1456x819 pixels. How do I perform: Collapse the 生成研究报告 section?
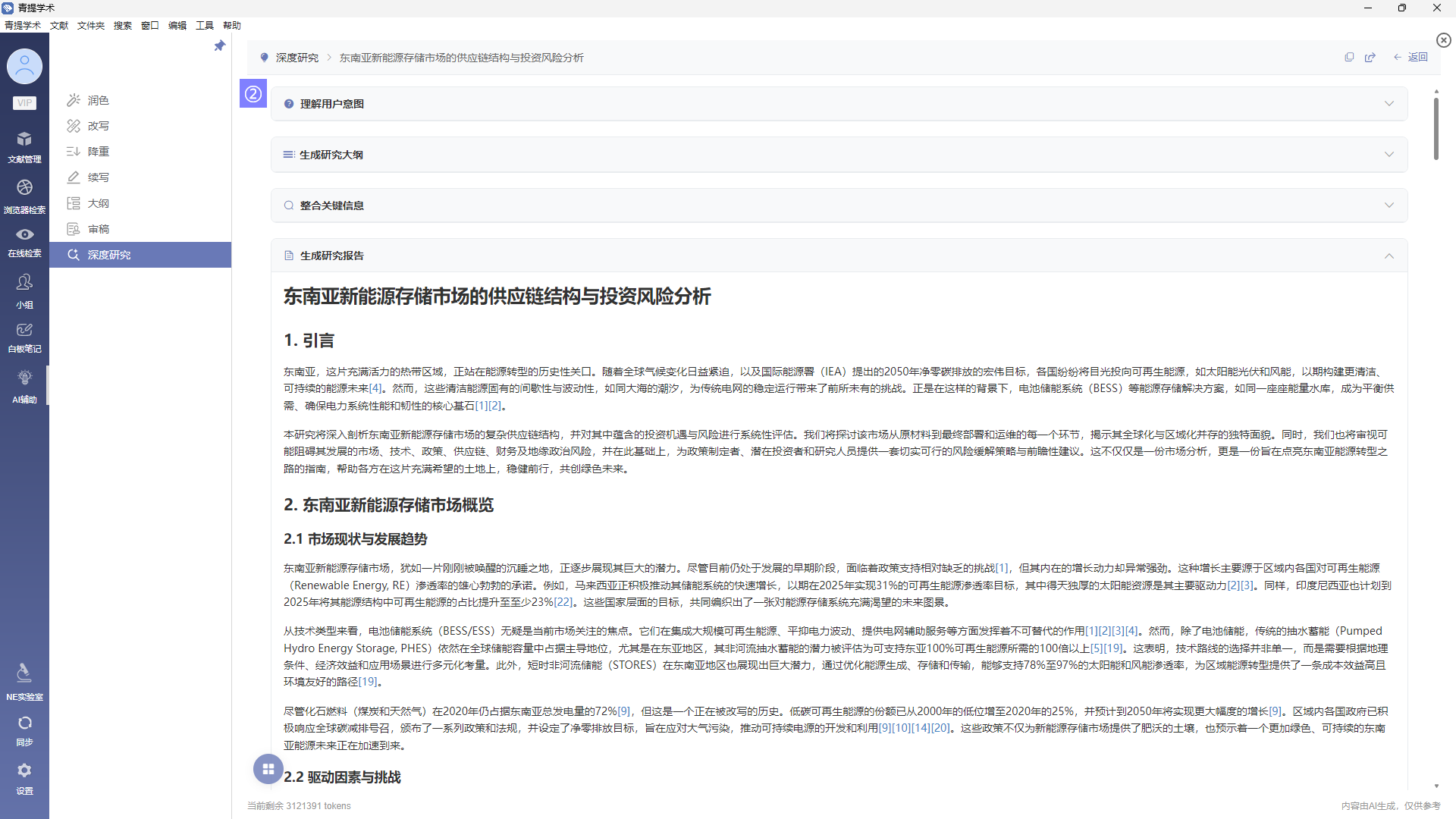point(1389,256)
